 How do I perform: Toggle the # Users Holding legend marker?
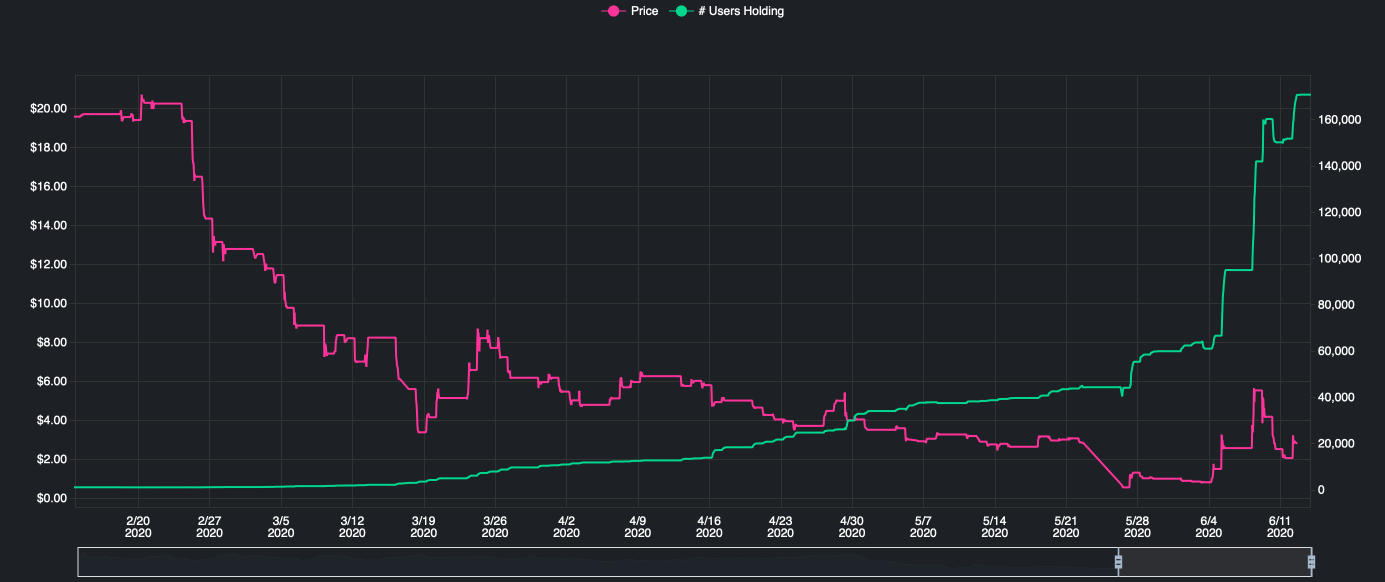[680, 11]
